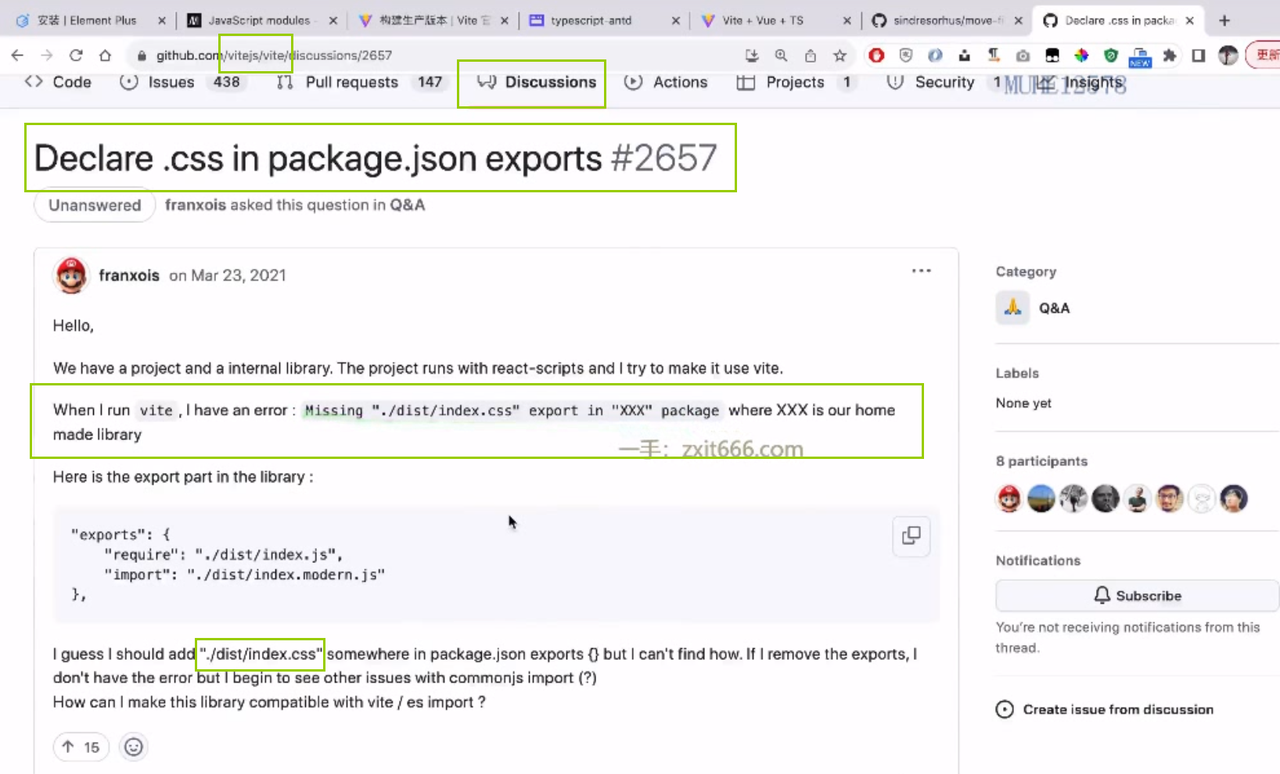Upvote the discussion post
Viewport: 1280px width, 774px height.
(x=80, y=746)
